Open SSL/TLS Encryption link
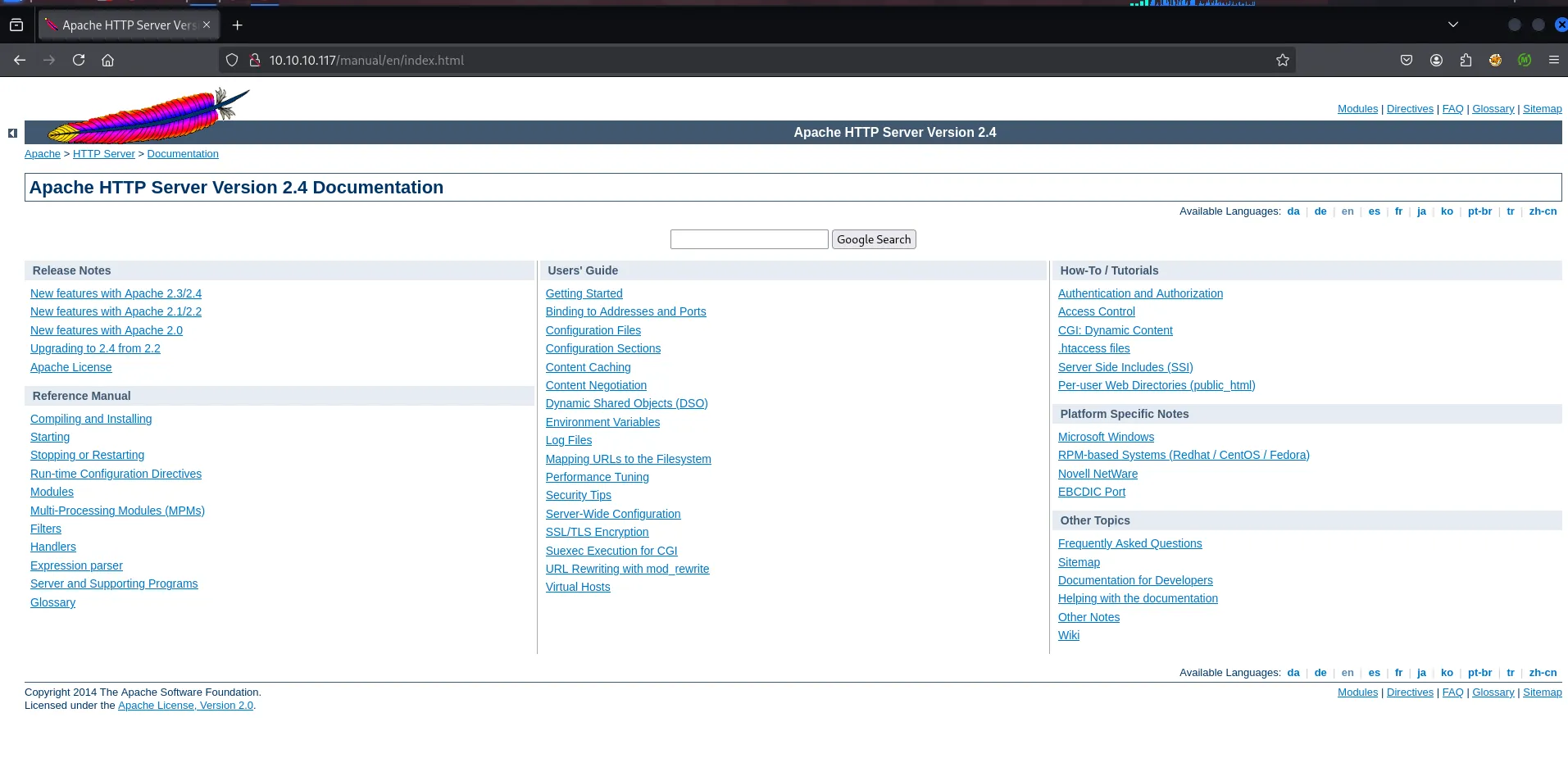 click(598, 532)
